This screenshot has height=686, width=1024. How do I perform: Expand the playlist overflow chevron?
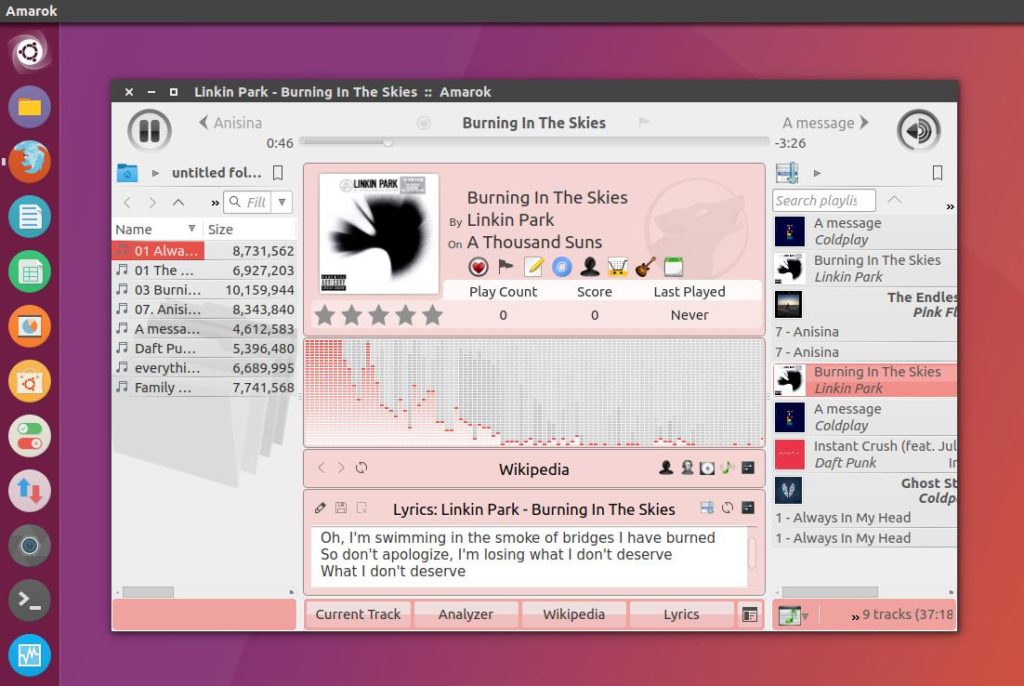948,205
